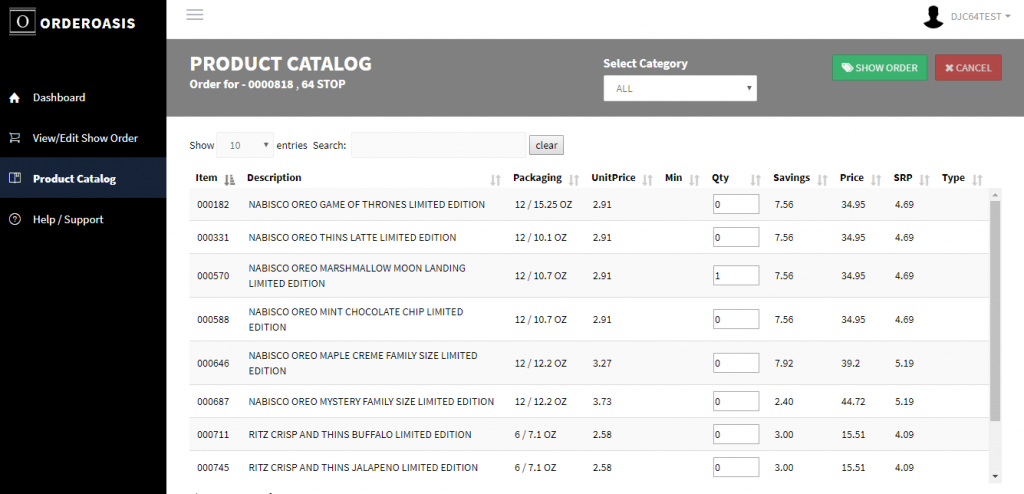The height and width of the screenshot is (494, 1024).
Task: Click the OrderOasis logo icon
Action: click(x=22, y=22)
